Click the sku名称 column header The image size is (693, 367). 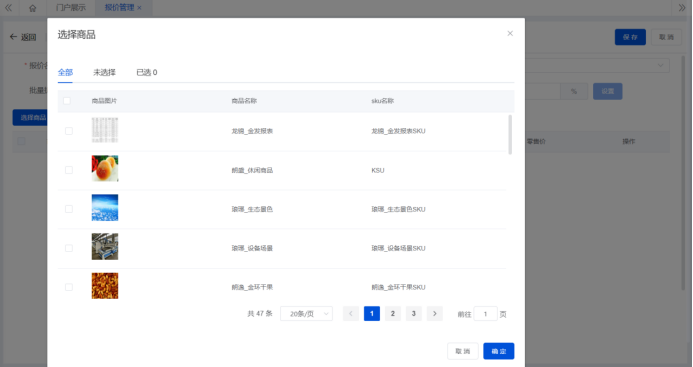(383, 101)
